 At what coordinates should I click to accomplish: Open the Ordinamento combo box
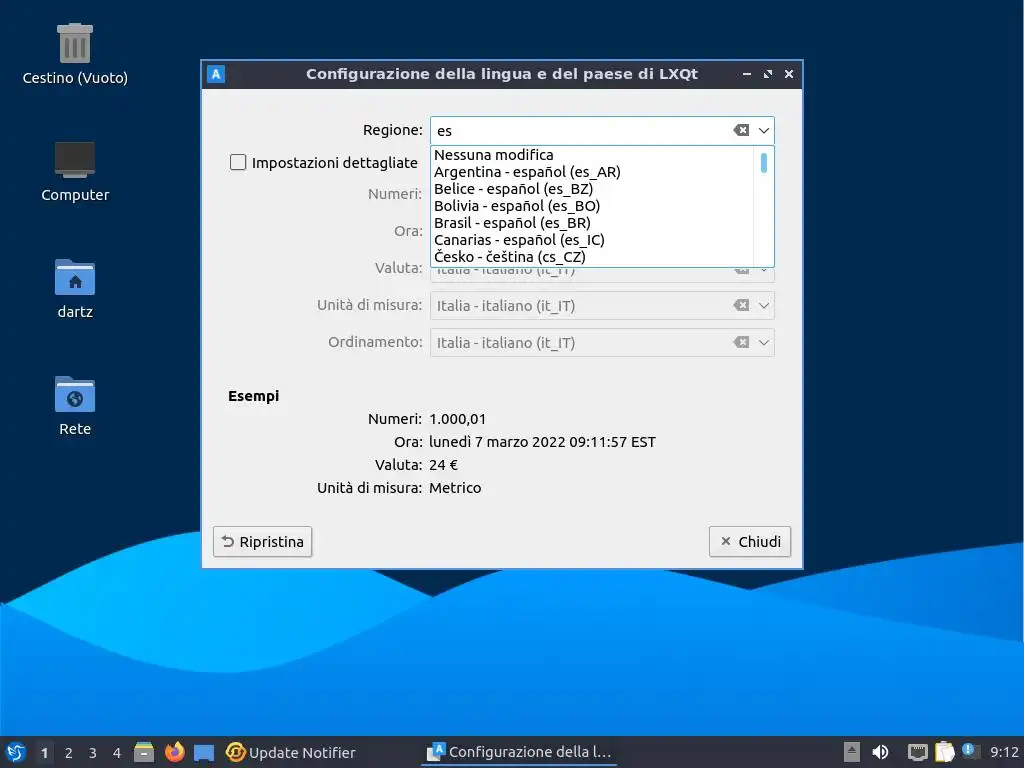[x=602, y=343]
